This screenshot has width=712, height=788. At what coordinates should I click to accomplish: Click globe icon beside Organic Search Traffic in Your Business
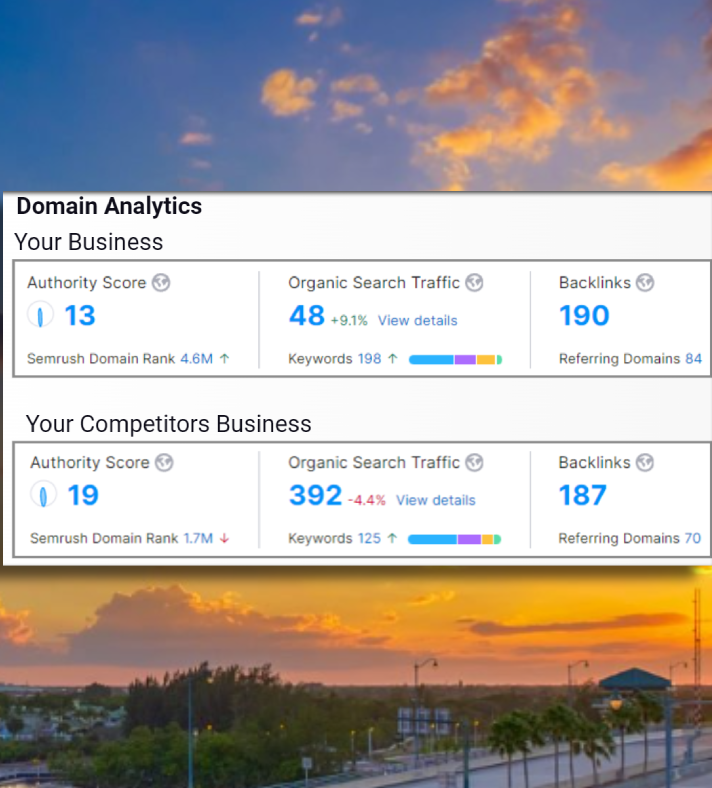475,283
